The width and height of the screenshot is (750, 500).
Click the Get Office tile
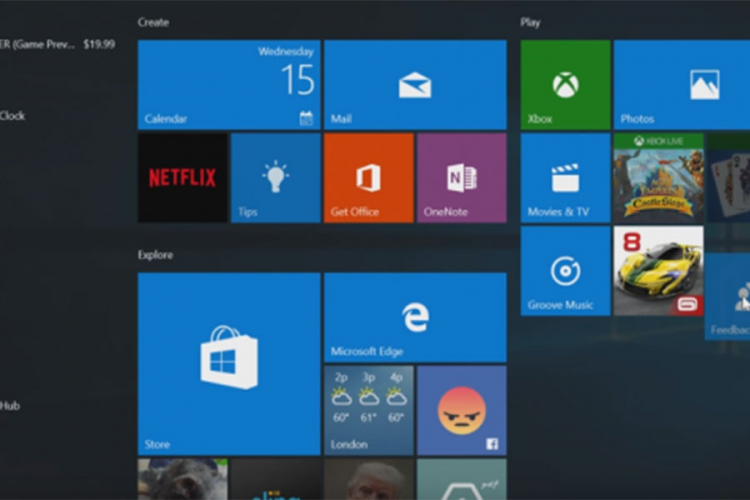tap(369, 178)
